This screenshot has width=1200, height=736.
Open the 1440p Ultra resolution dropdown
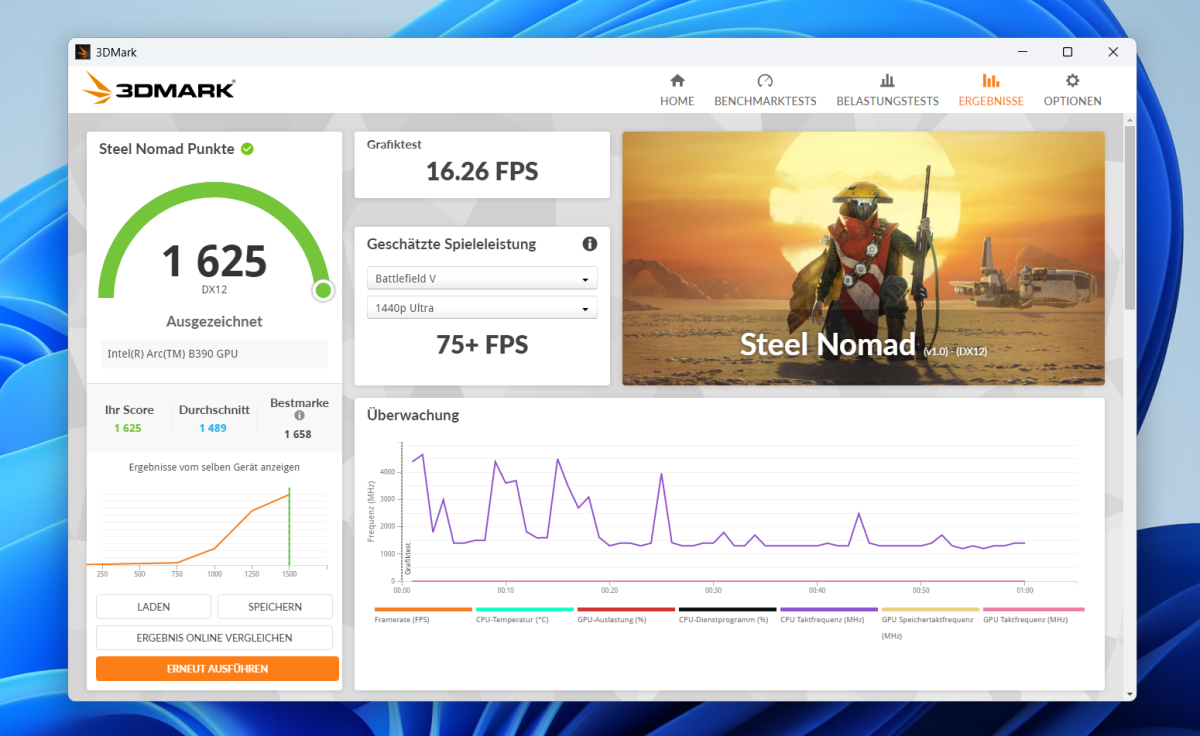tap(482, 308)
